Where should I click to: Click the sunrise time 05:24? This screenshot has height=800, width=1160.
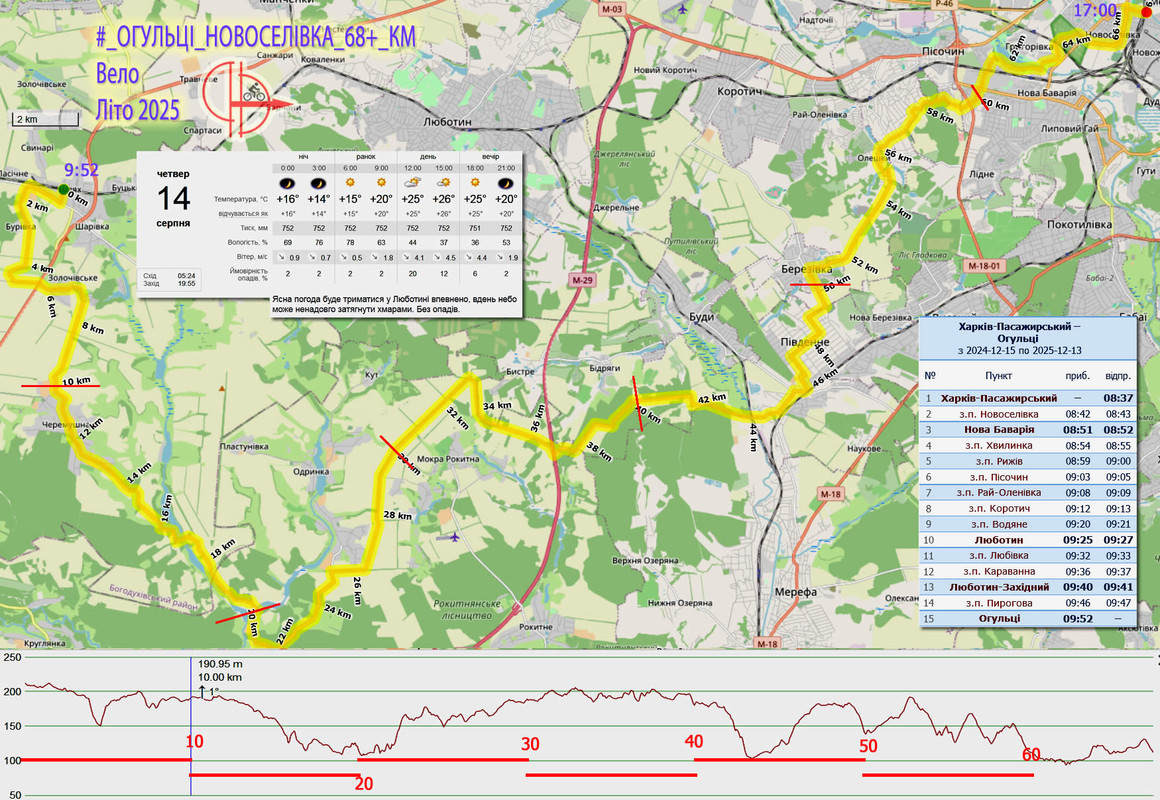coord(186,275)
